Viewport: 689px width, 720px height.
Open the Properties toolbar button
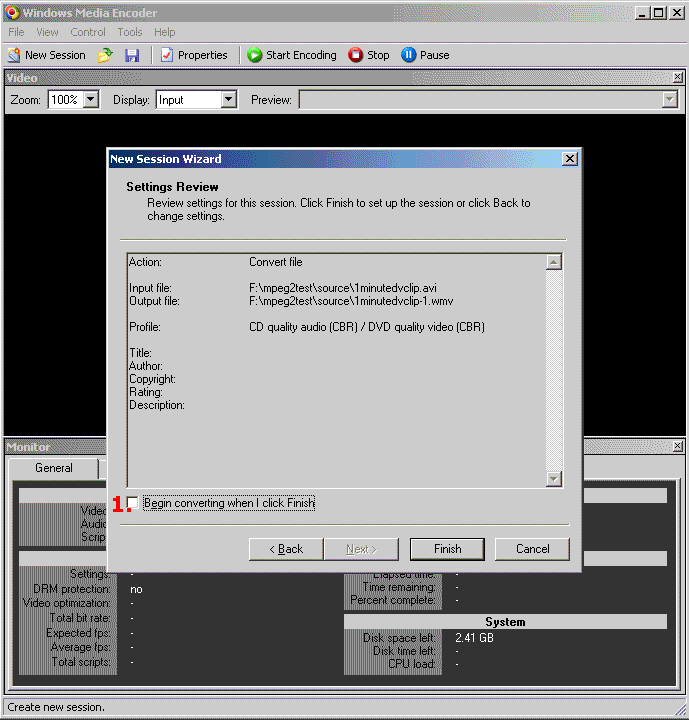tap(194, 55)
